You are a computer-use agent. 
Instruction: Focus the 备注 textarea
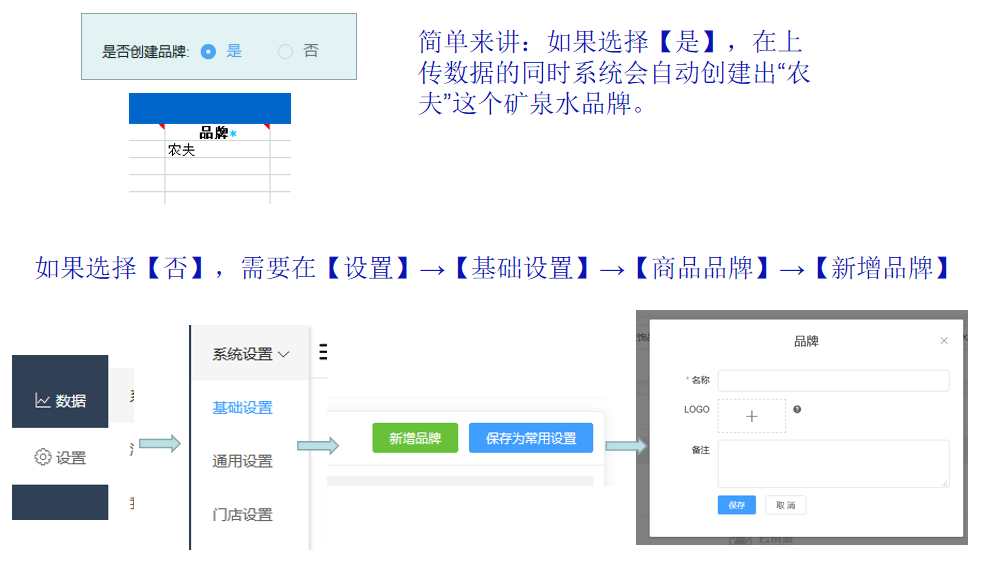tap(833, 464)
